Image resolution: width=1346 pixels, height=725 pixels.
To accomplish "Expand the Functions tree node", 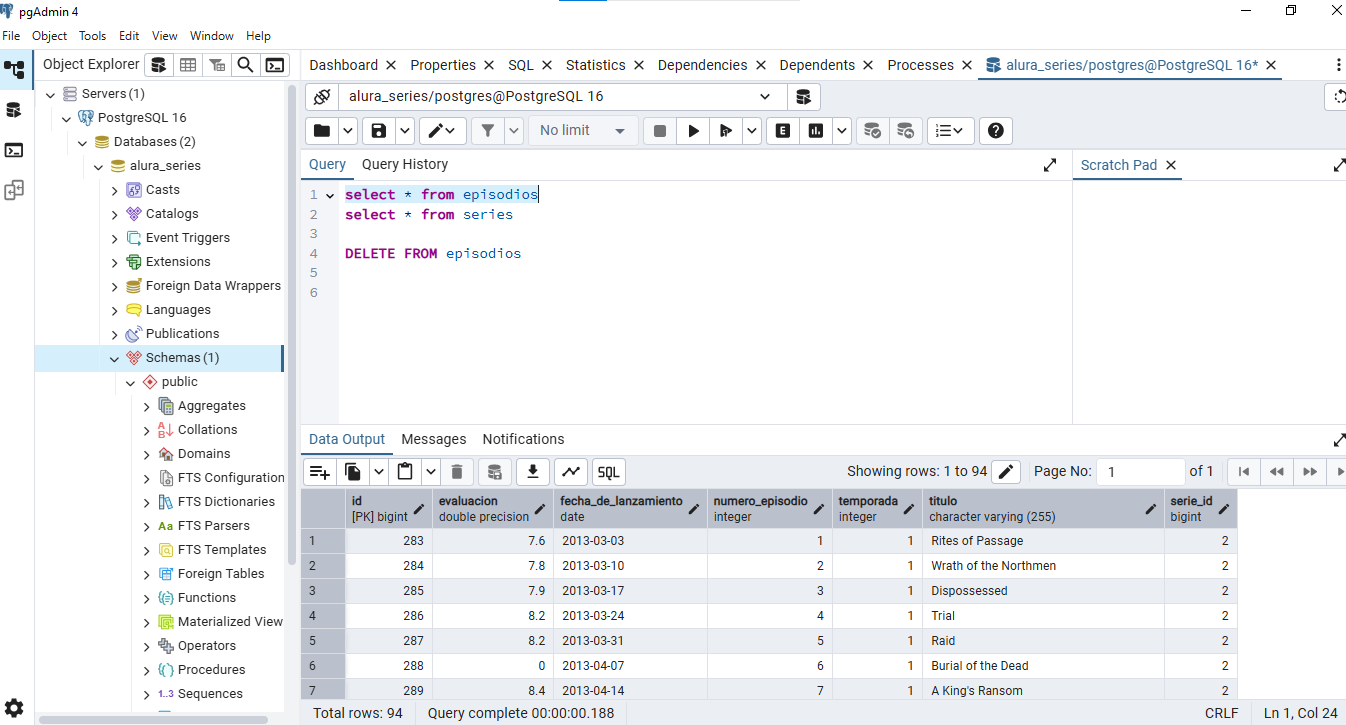I will (147, 598).
